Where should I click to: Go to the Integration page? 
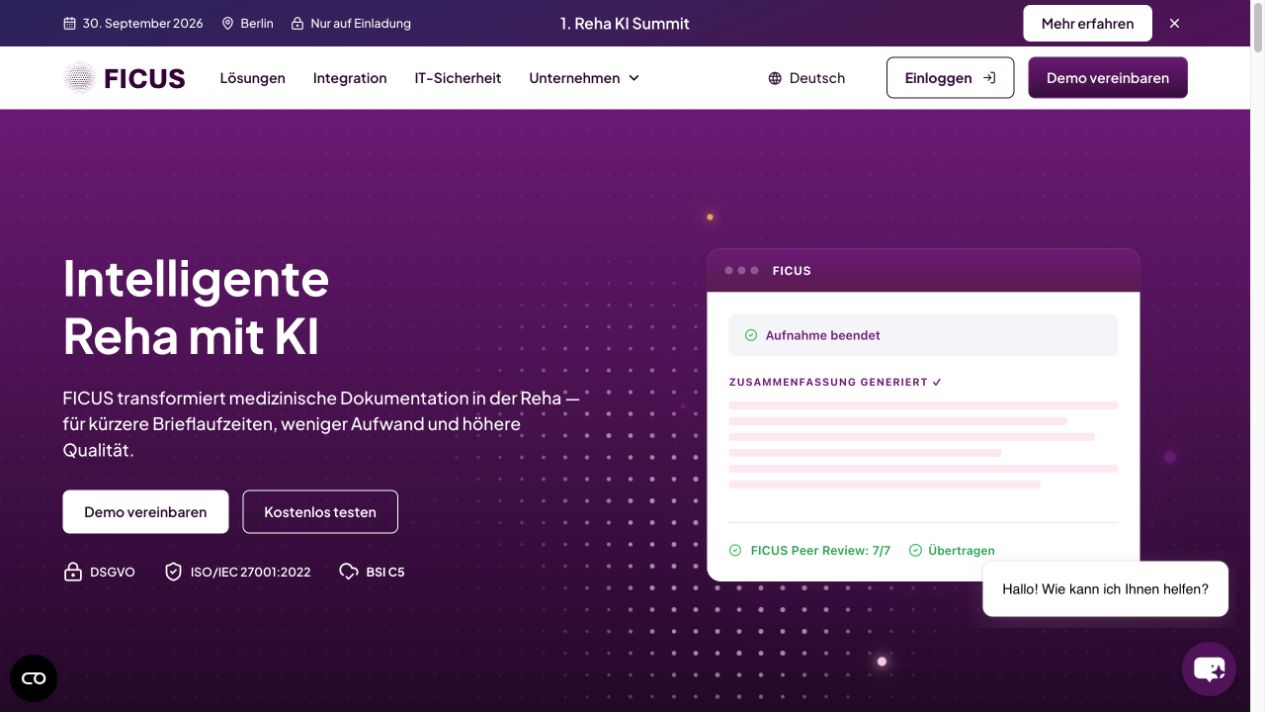(350, 78)
